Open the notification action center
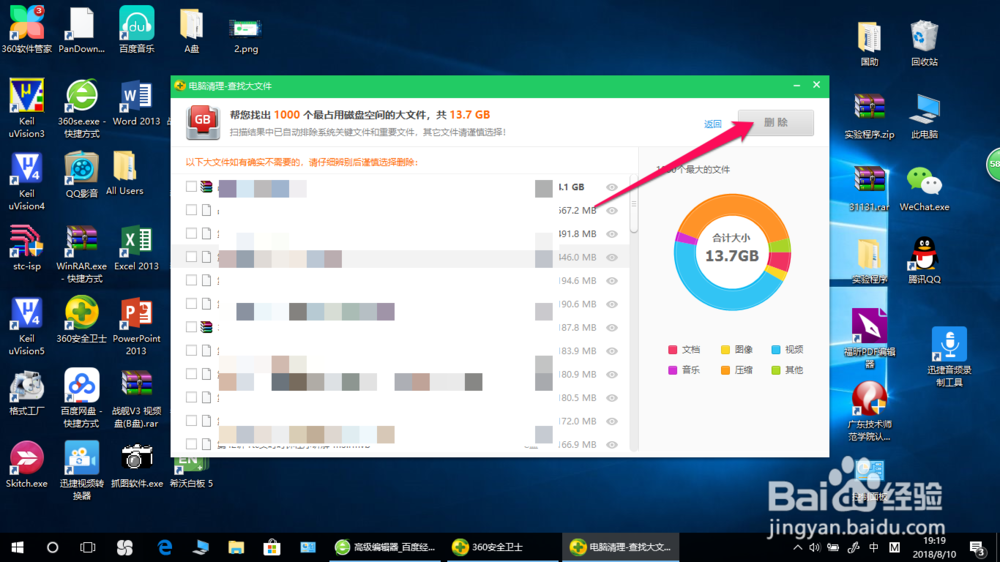Screen dimensions: 1000x562 978,548
